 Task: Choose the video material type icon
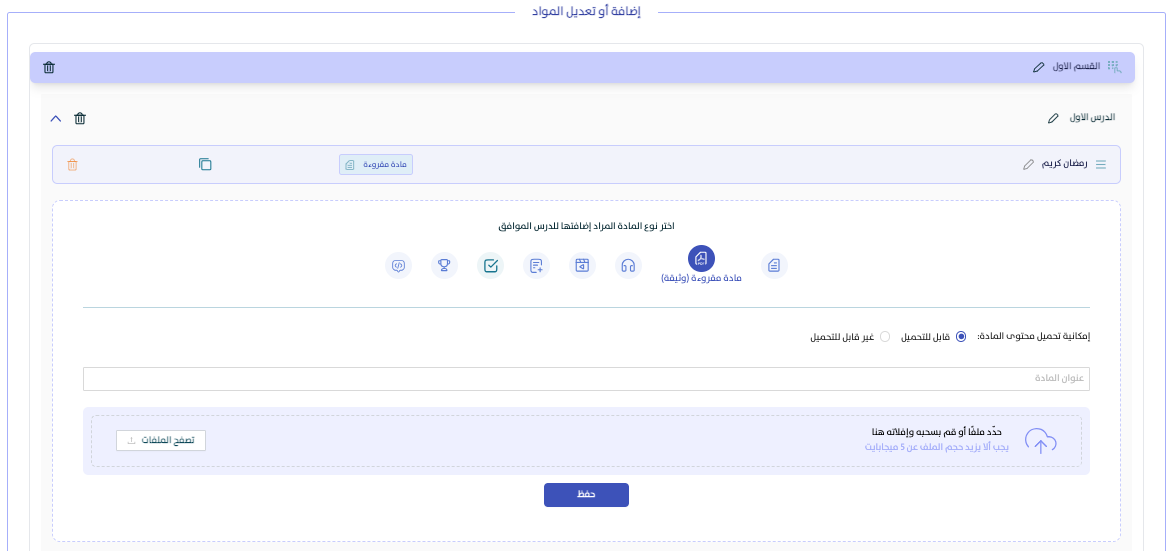point(582,266)
